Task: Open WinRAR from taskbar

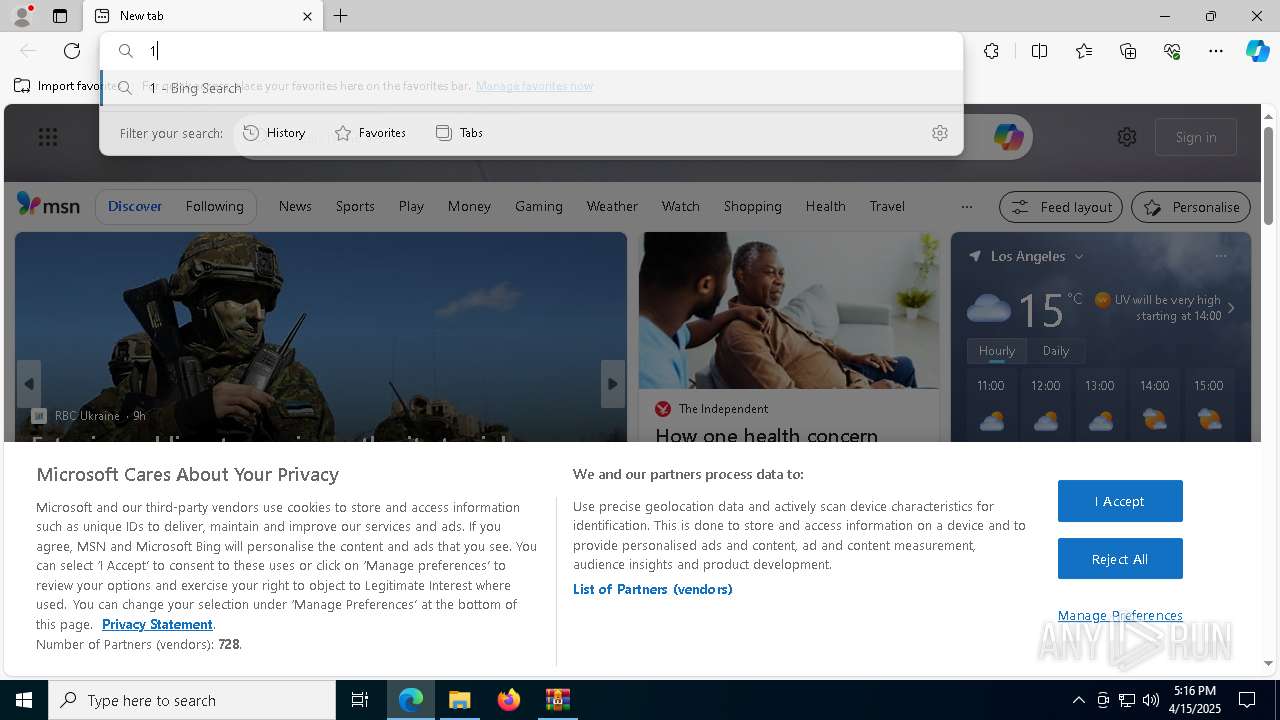Action: [x=557, y=700]
